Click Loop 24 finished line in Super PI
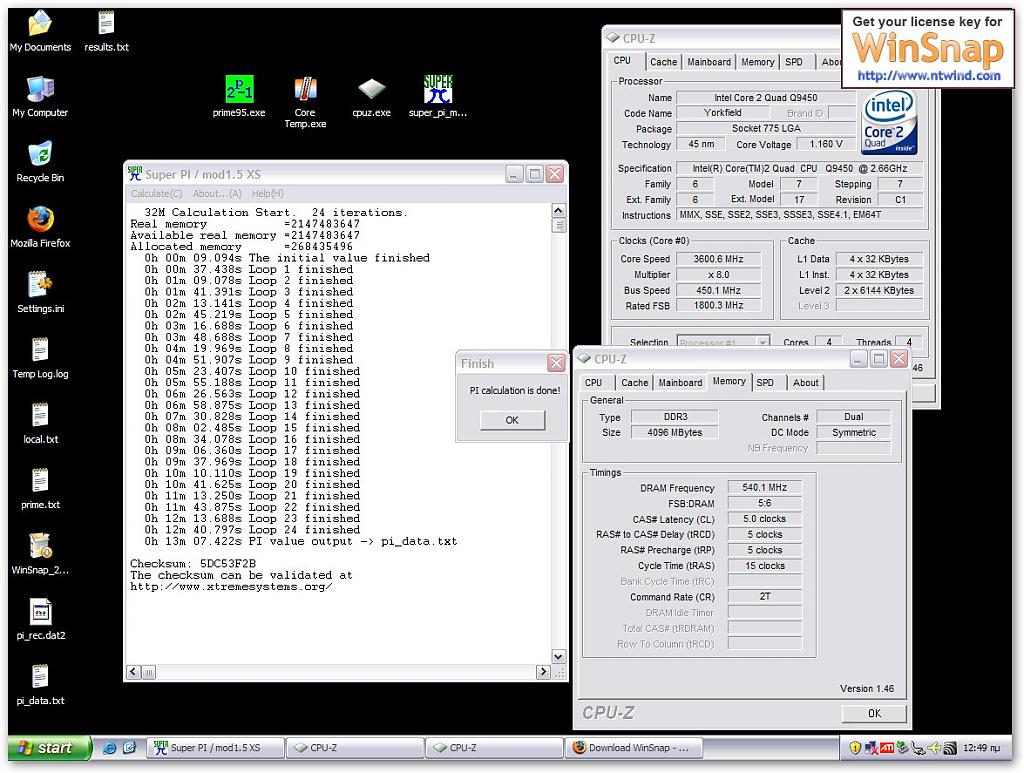The height and width of the screenshot is (773, 1024). 252,530
